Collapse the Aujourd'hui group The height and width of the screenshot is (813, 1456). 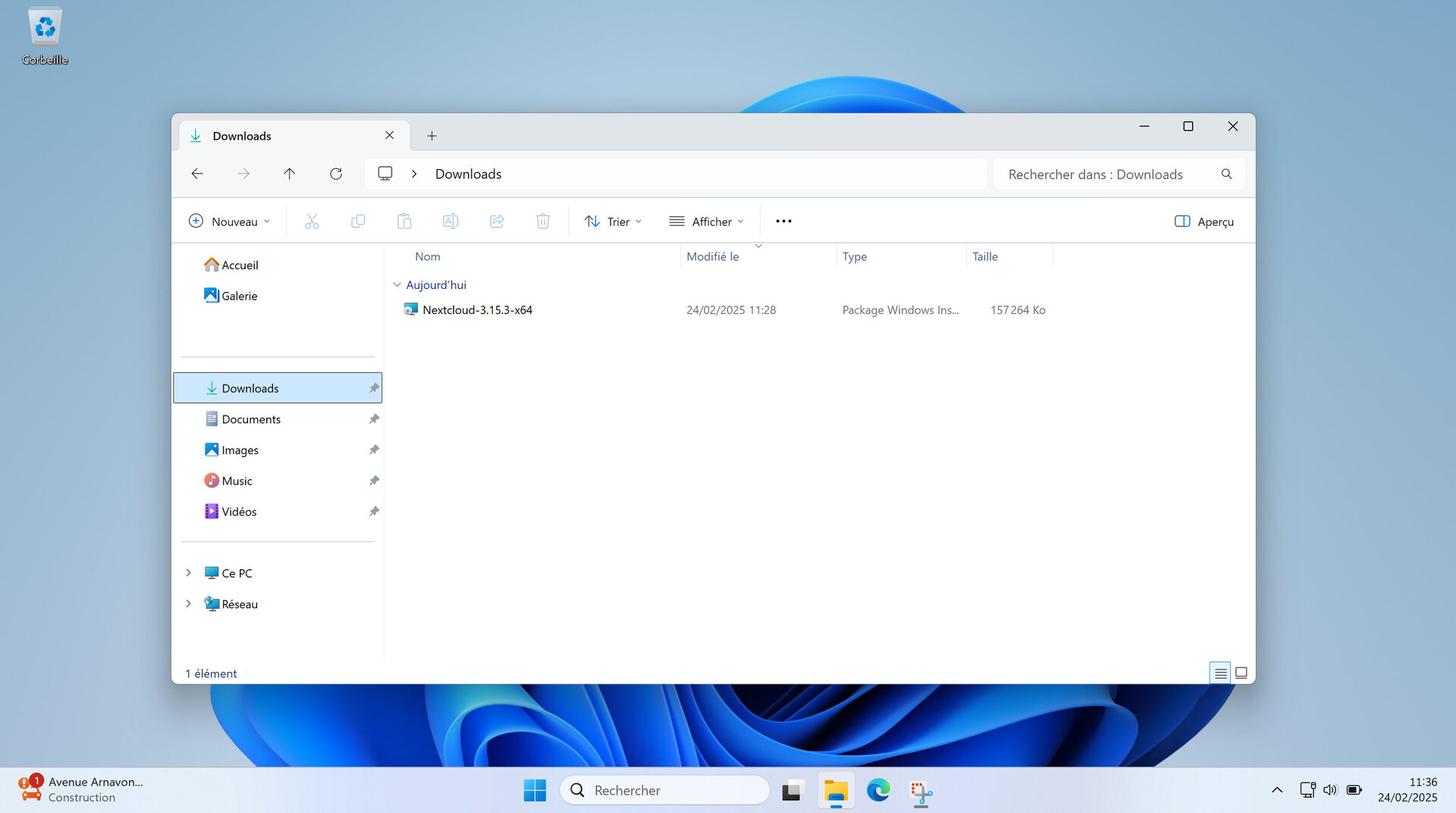coord(397,285)
